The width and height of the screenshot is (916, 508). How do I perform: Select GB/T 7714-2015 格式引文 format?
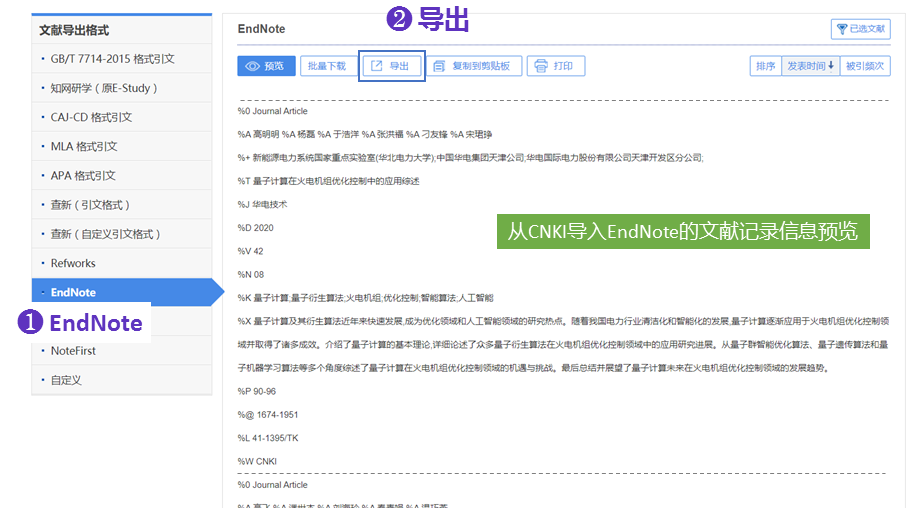pos(122,58)
